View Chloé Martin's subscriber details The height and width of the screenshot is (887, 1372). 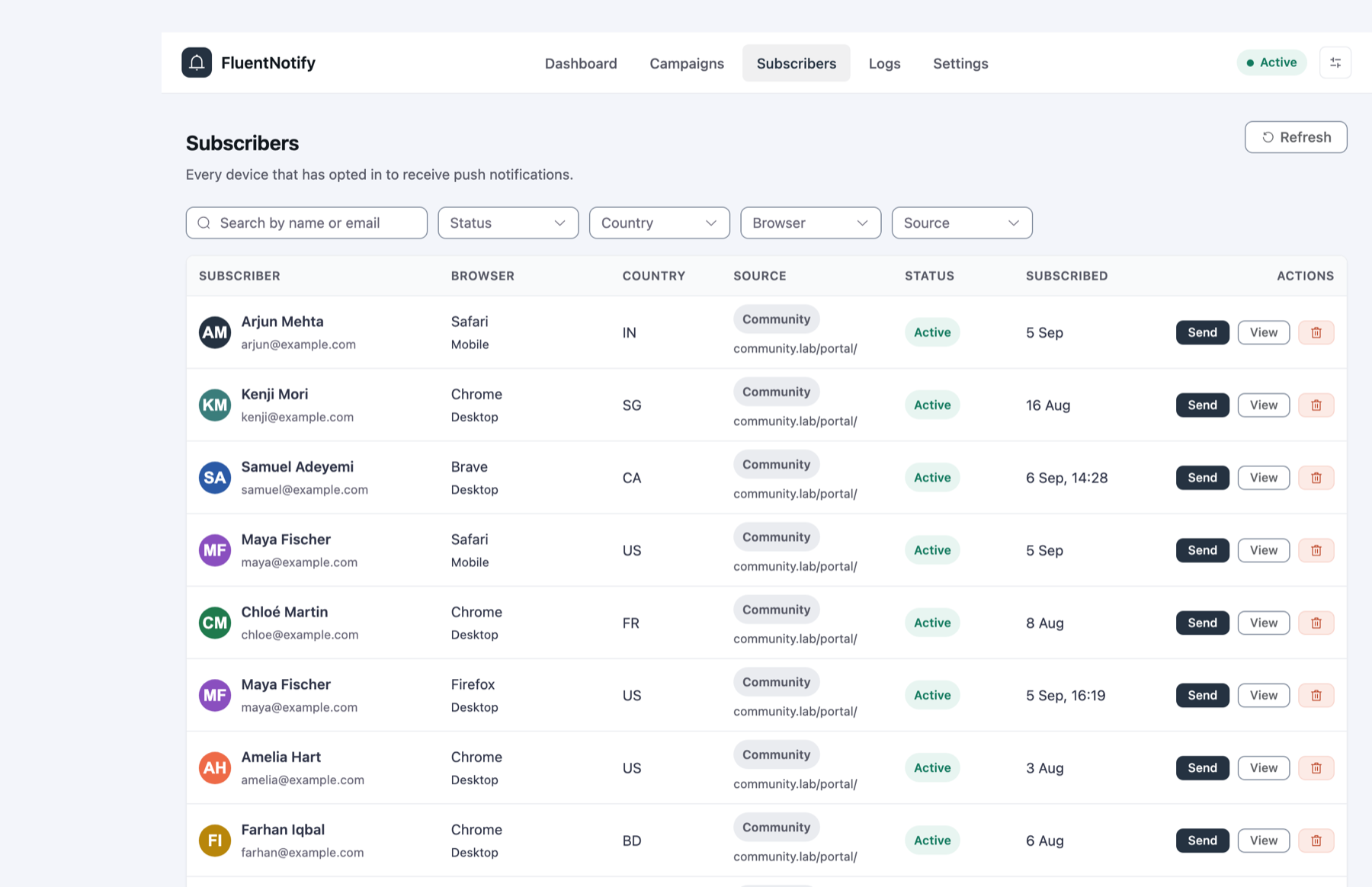click(1263, 623)
